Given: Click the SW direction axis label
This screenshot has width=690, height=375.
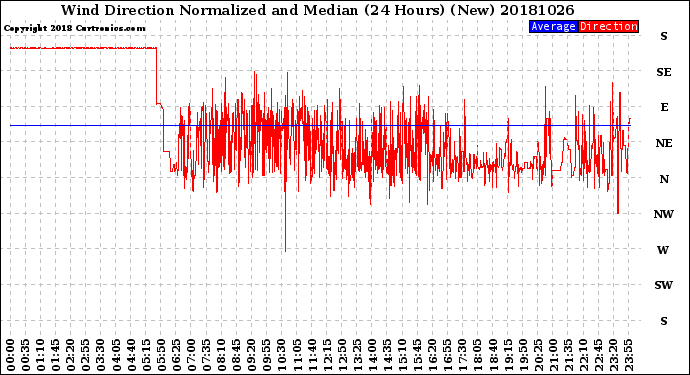Looking at the screenshot, I should [x=663, y=285].
